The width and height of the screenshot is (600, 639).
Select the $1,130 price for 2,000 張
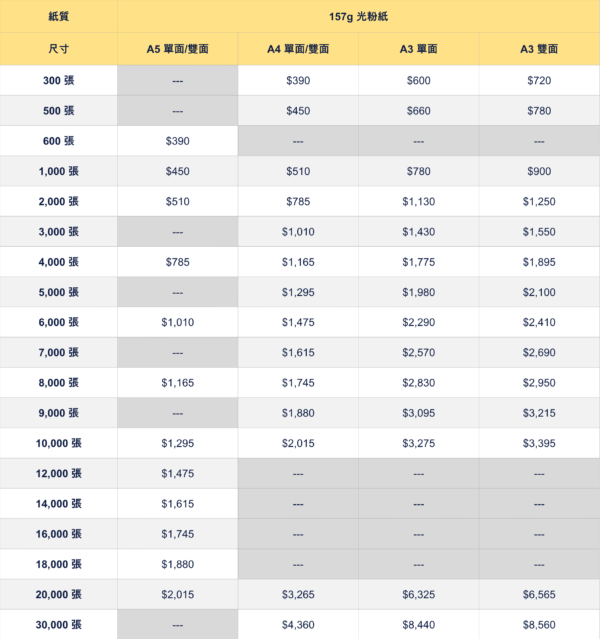tap(419, 201)
